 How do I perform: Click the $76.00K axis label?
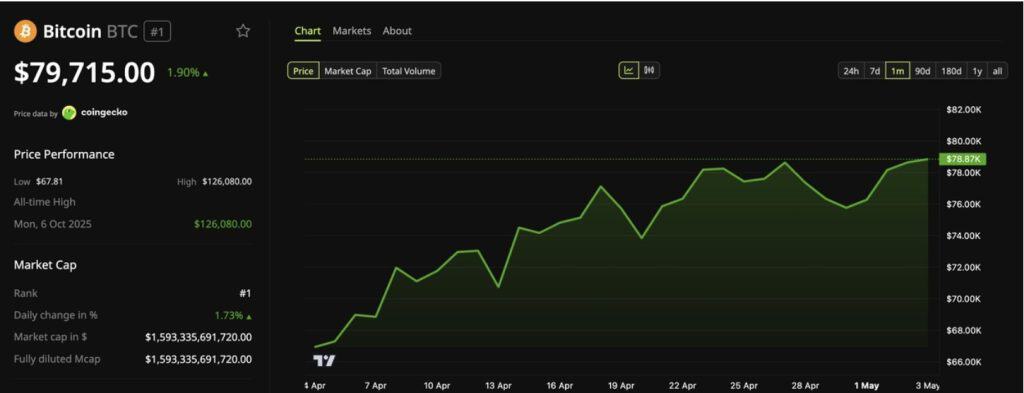coord(963,204)
